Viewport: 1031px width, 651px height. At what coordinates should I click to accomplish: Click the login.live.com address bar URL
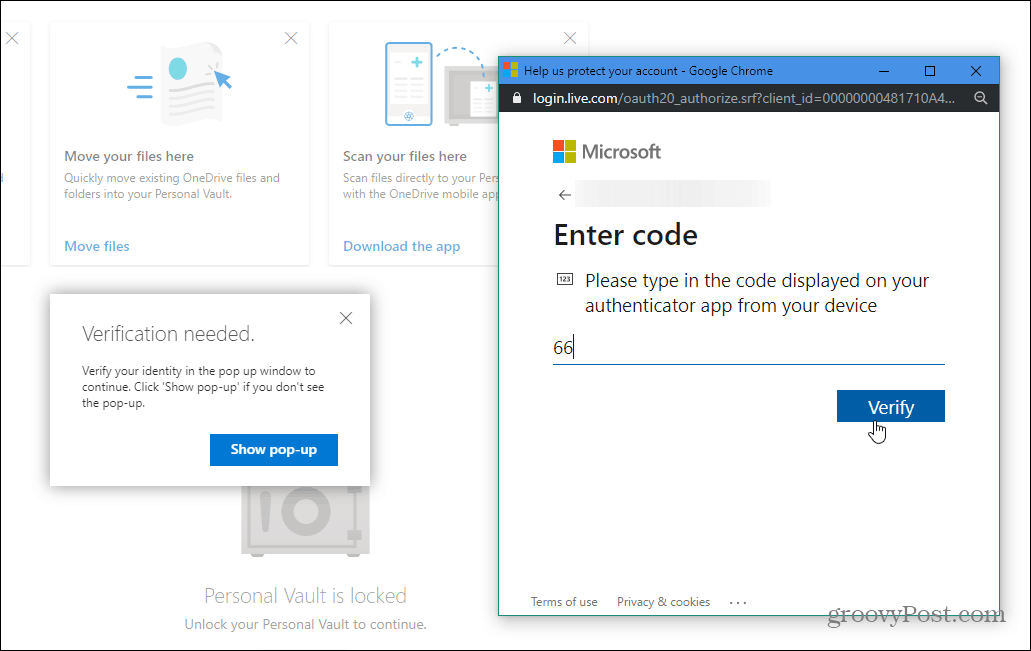click(743, 98)
